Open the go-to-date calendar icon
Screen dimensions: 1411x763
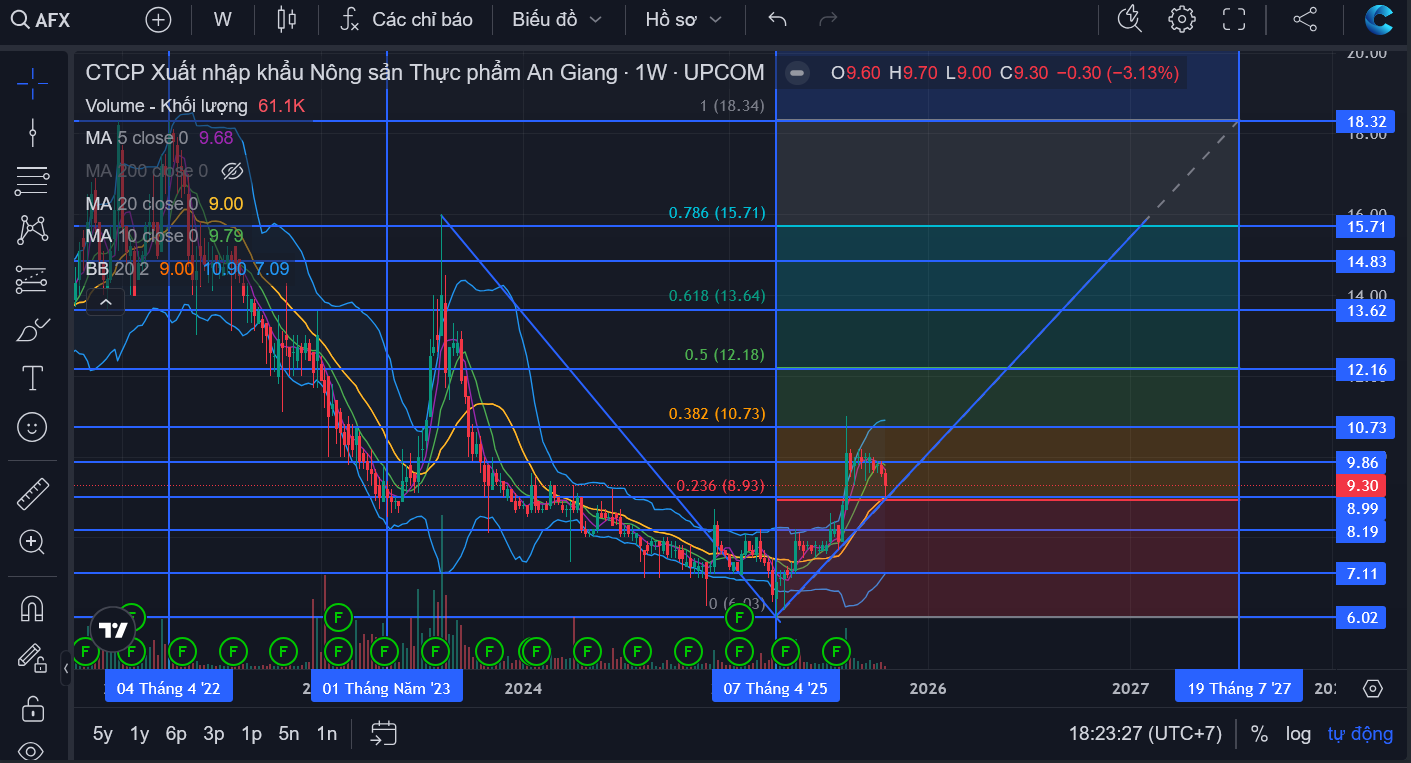coord(383,734)
